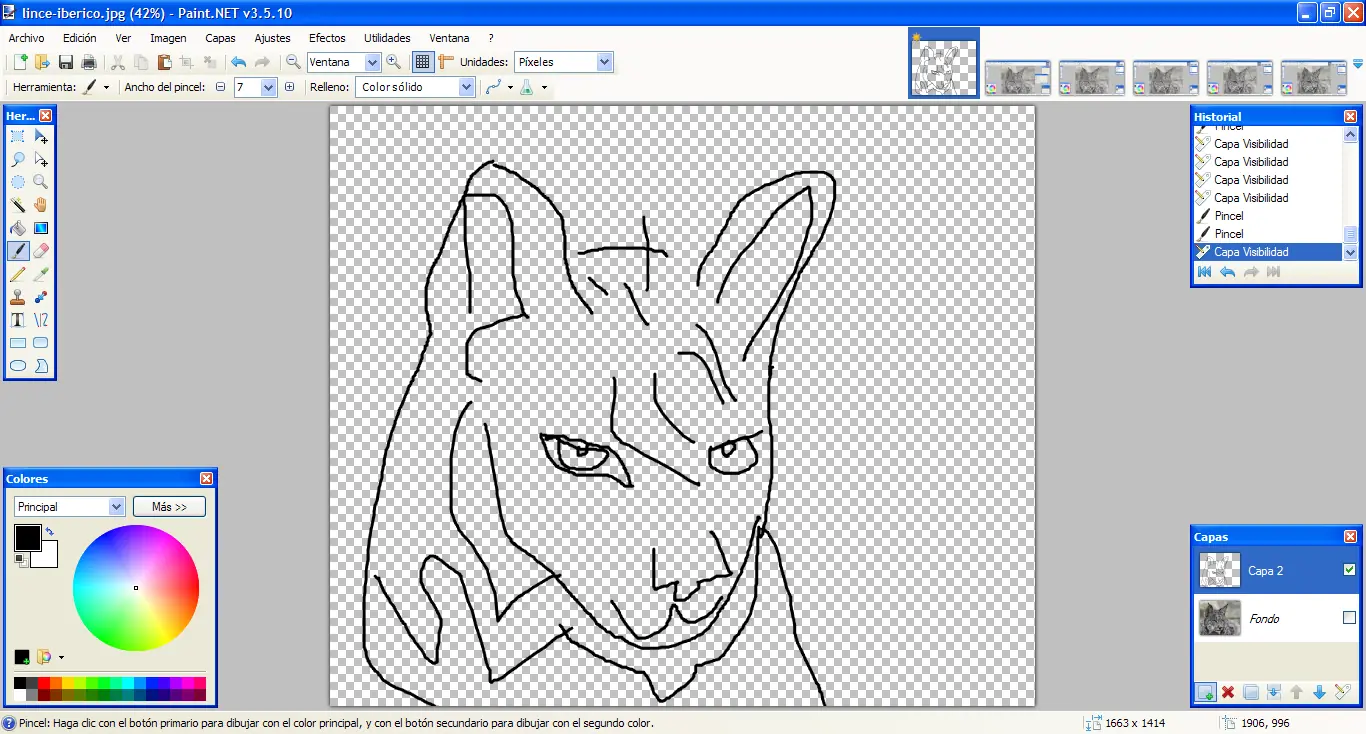The height and width of the screenshot is (734, 1366).
Task: Select the Color Picker eyedropper tool
Action: point(41,274)
